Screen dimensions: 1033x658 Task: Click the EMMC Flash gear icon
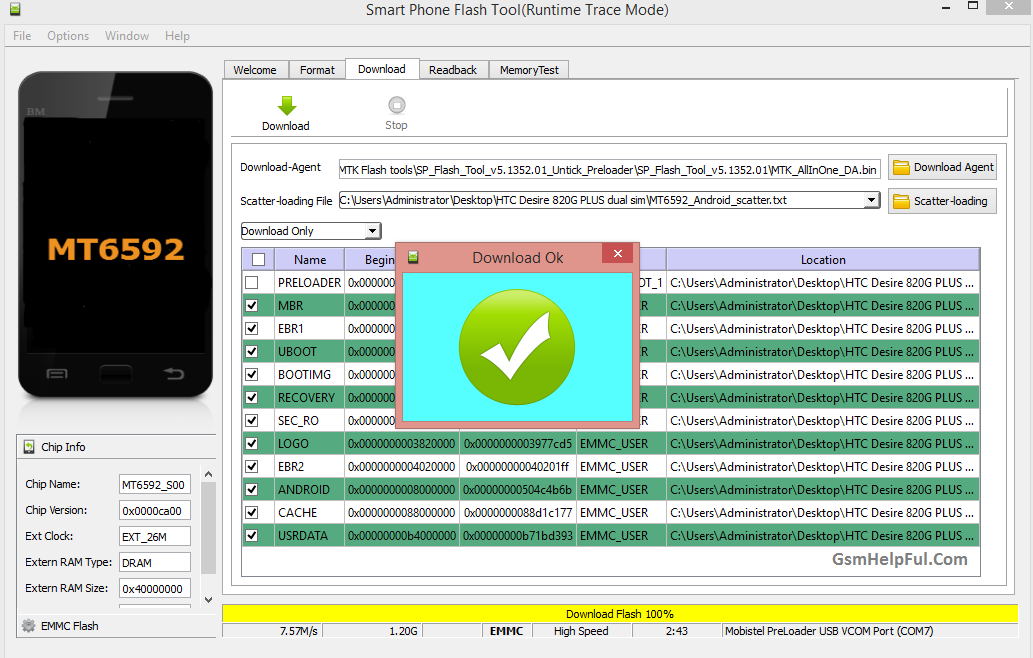coord(28,626)
